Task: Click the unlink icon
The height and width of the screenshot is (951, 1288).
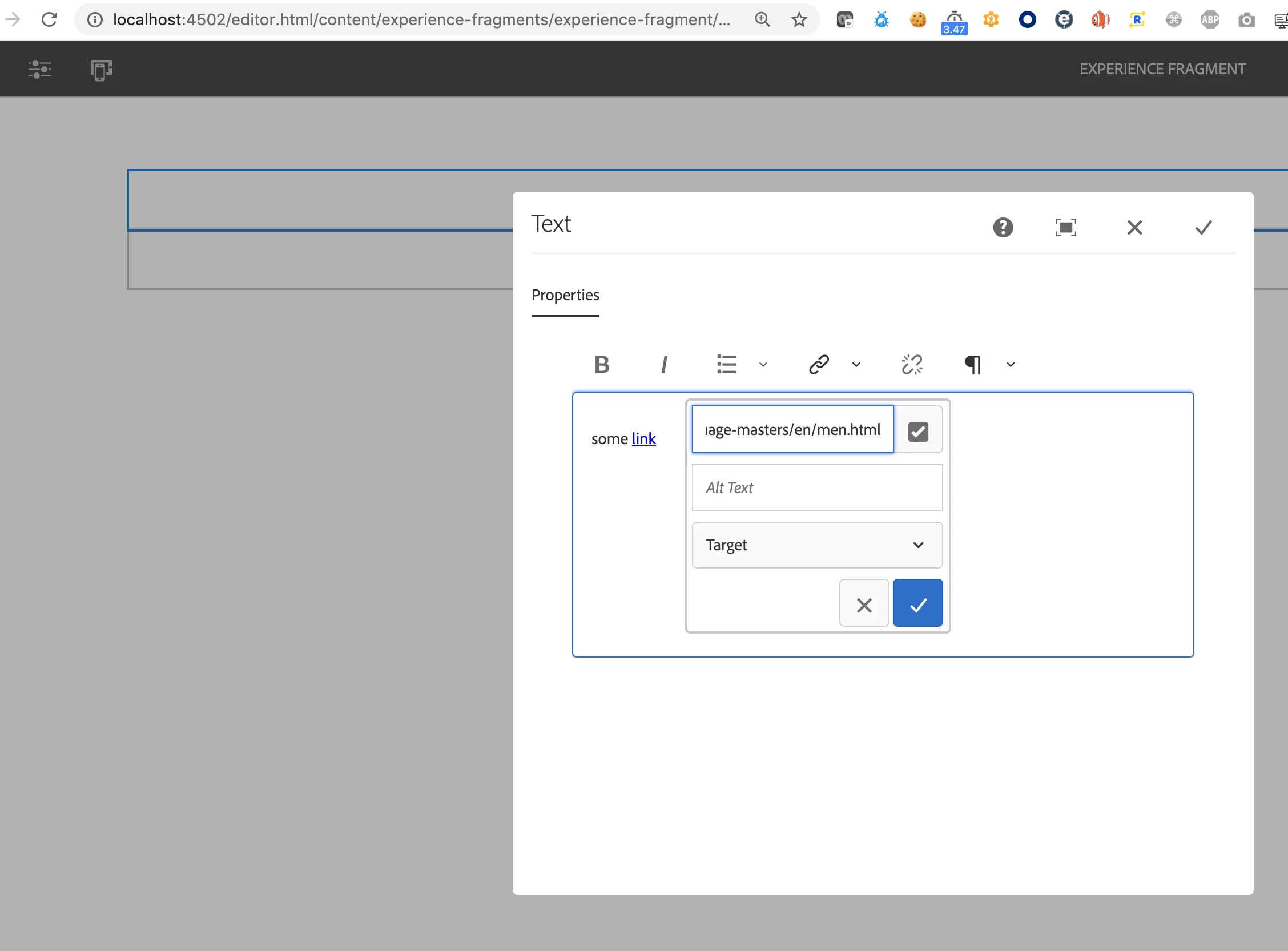Action: 912,364
